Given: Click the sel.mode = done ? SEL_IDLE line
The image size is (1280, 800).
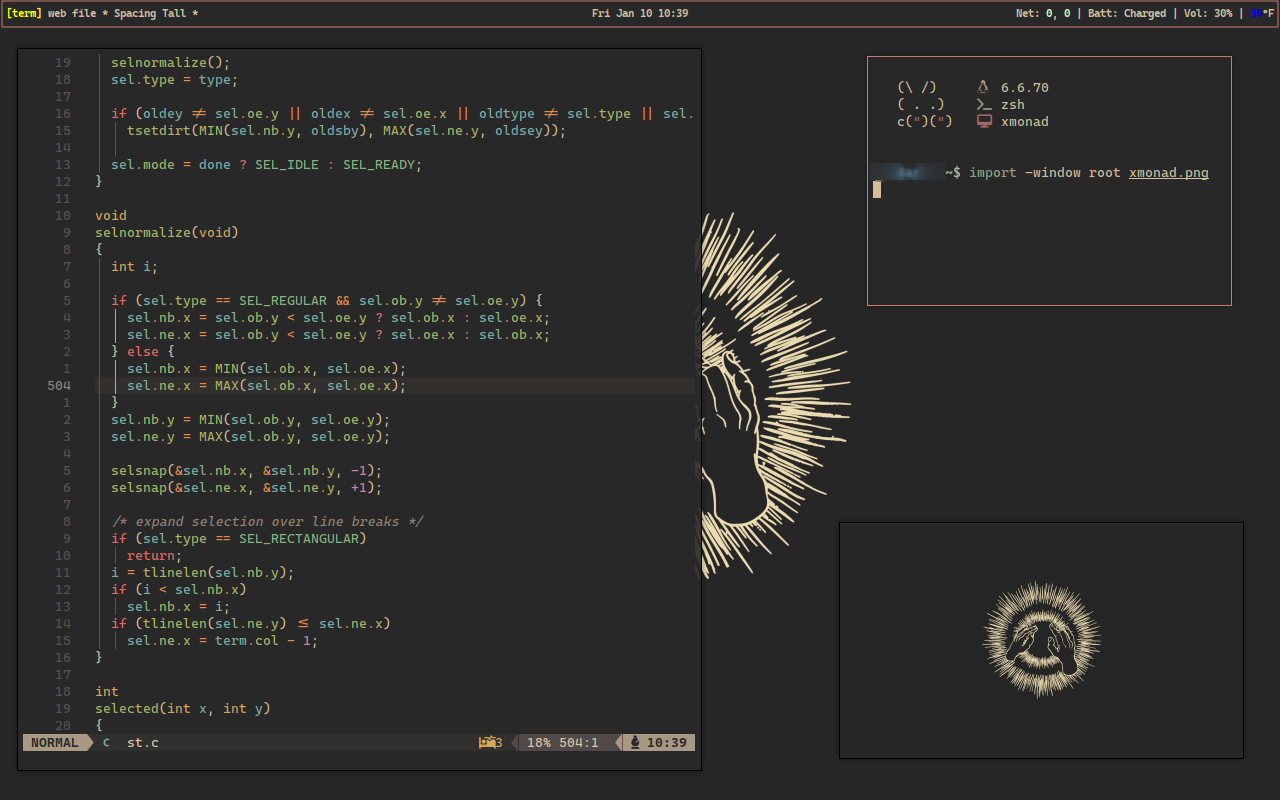Looking at the screenshot, I should click(267, 165).
